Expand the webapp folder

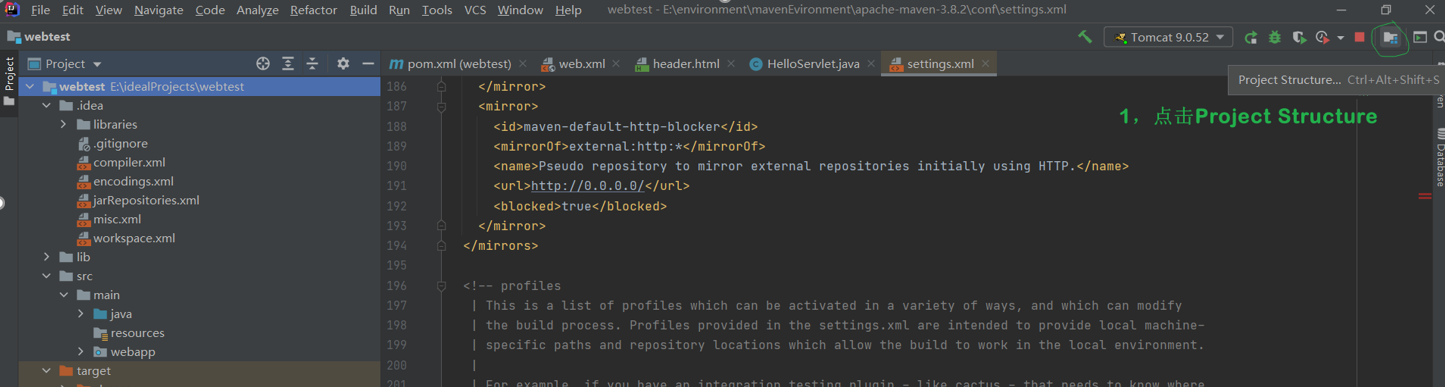click(x=81, y=352)
